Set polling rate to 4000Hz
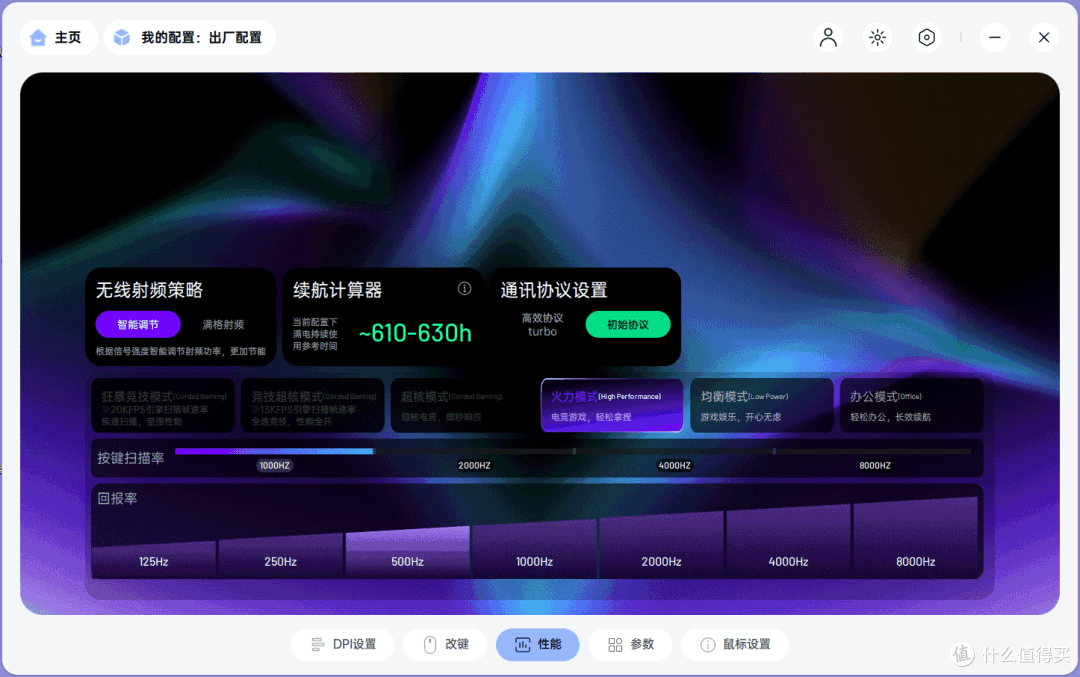Screen dimensions: 1080x677 [788, 541]
